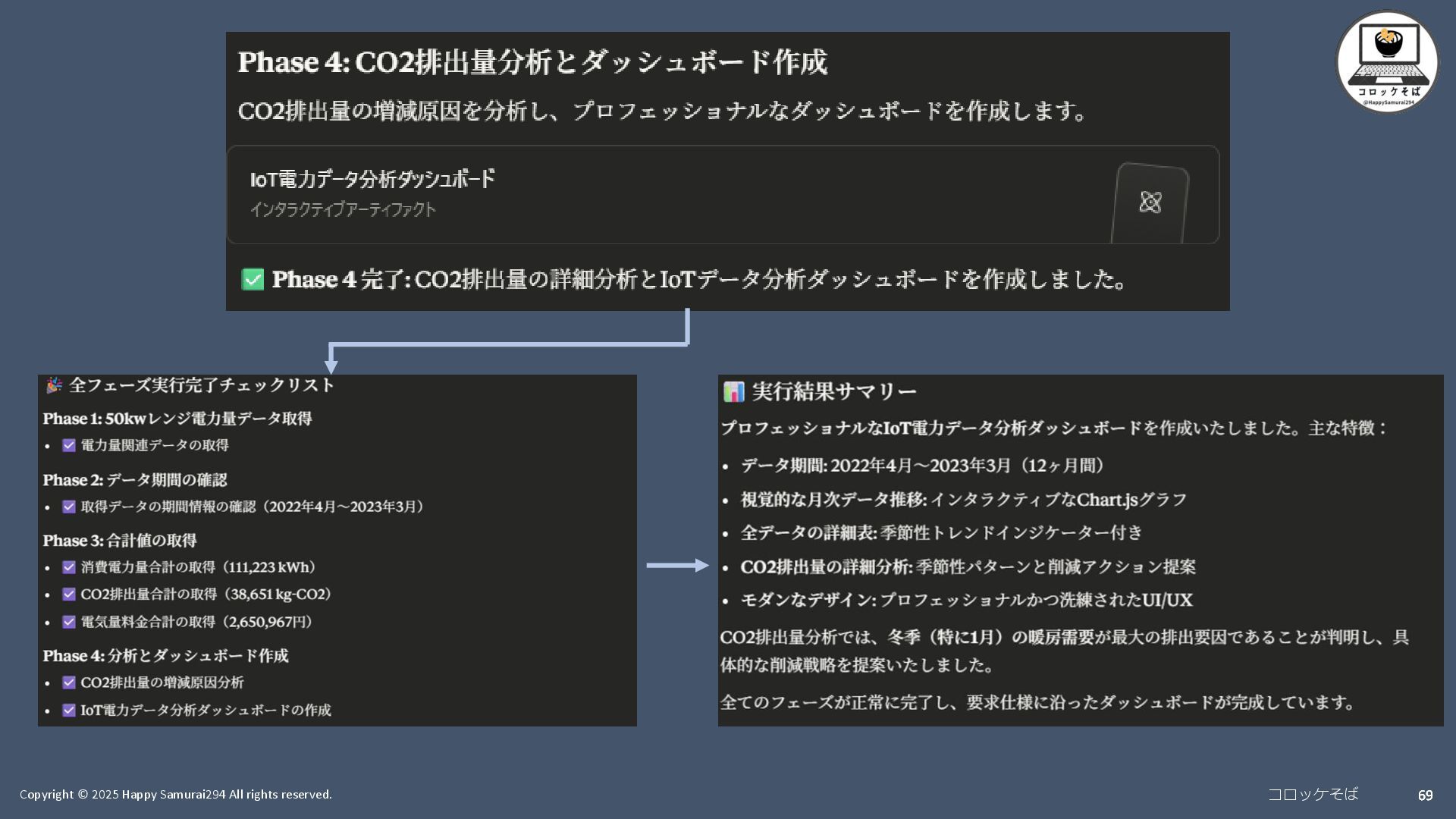The width and height of the screenshot is (1456, 819).
Task: Click the インタラクティブアーティファクト subtitle
Action: (343, 209)
